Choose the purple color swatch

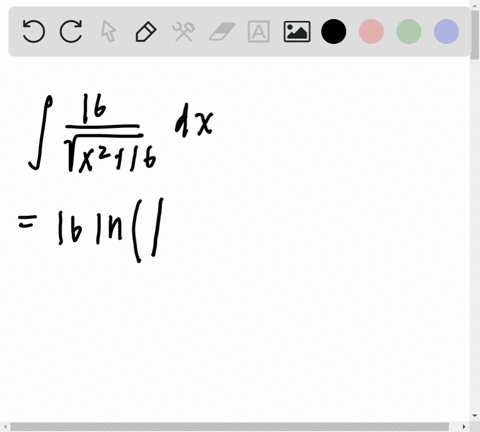click(446, 32)
